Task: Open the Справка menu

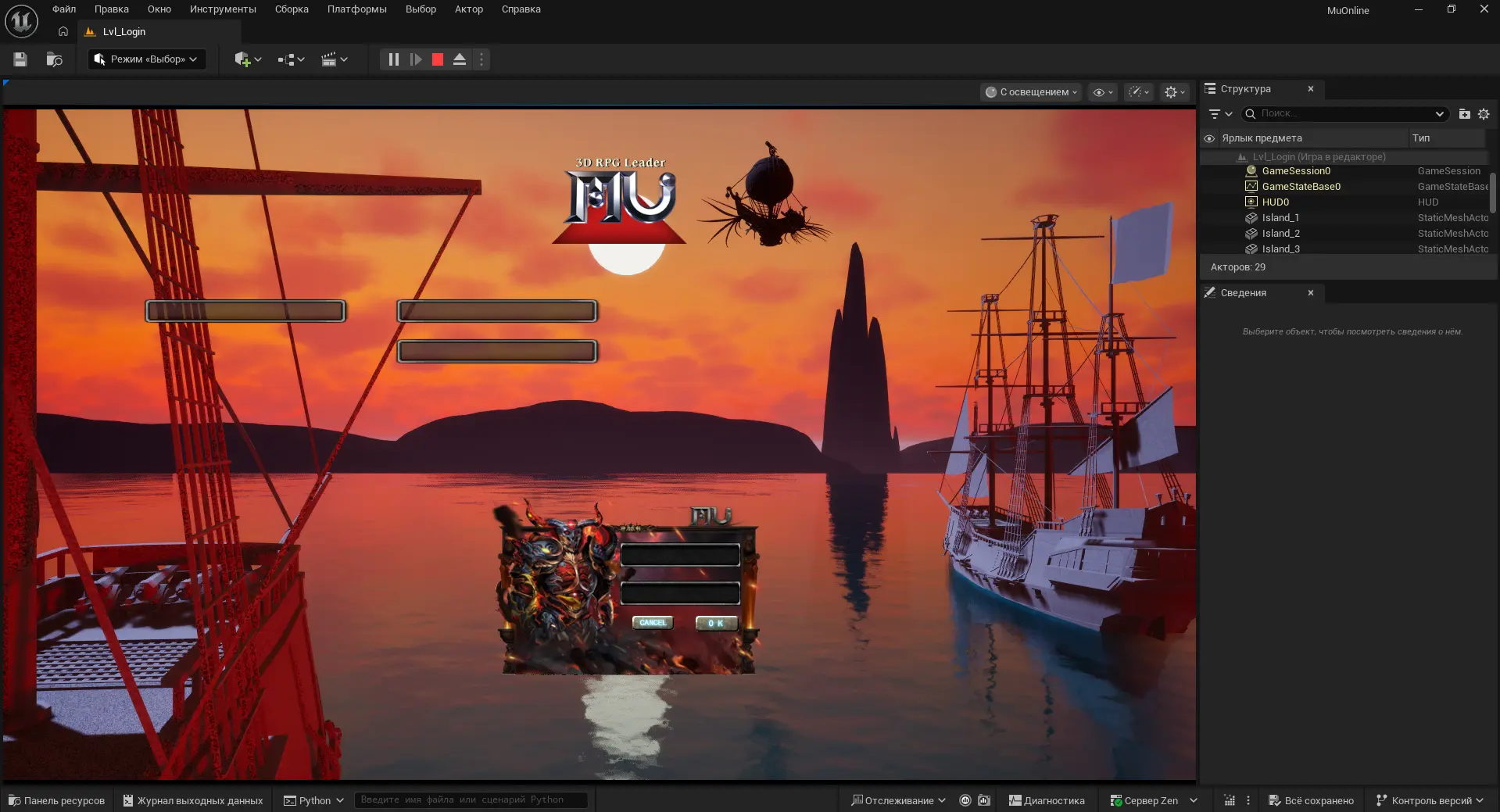Action: 521,9
